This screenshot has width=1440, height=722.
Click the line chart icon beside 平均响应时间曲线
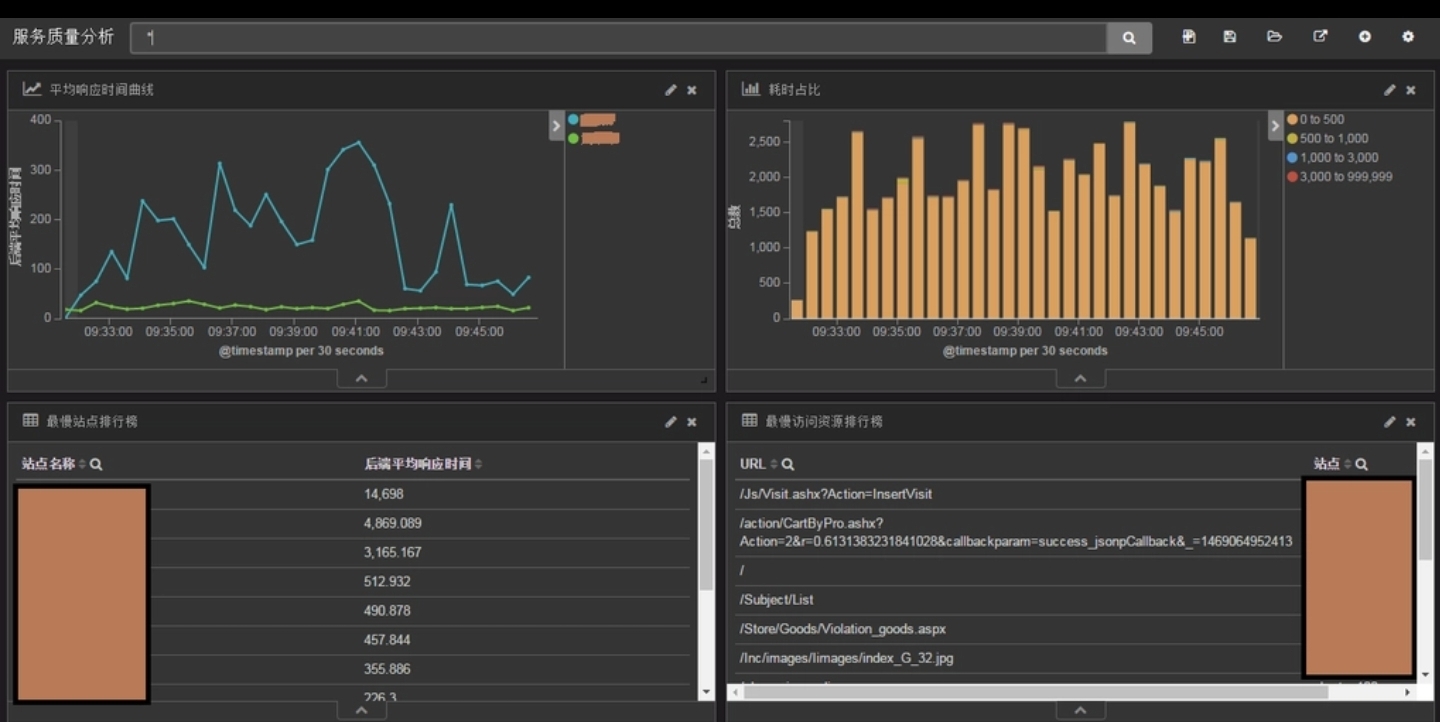pyautogui.click(x=32, y=89)
